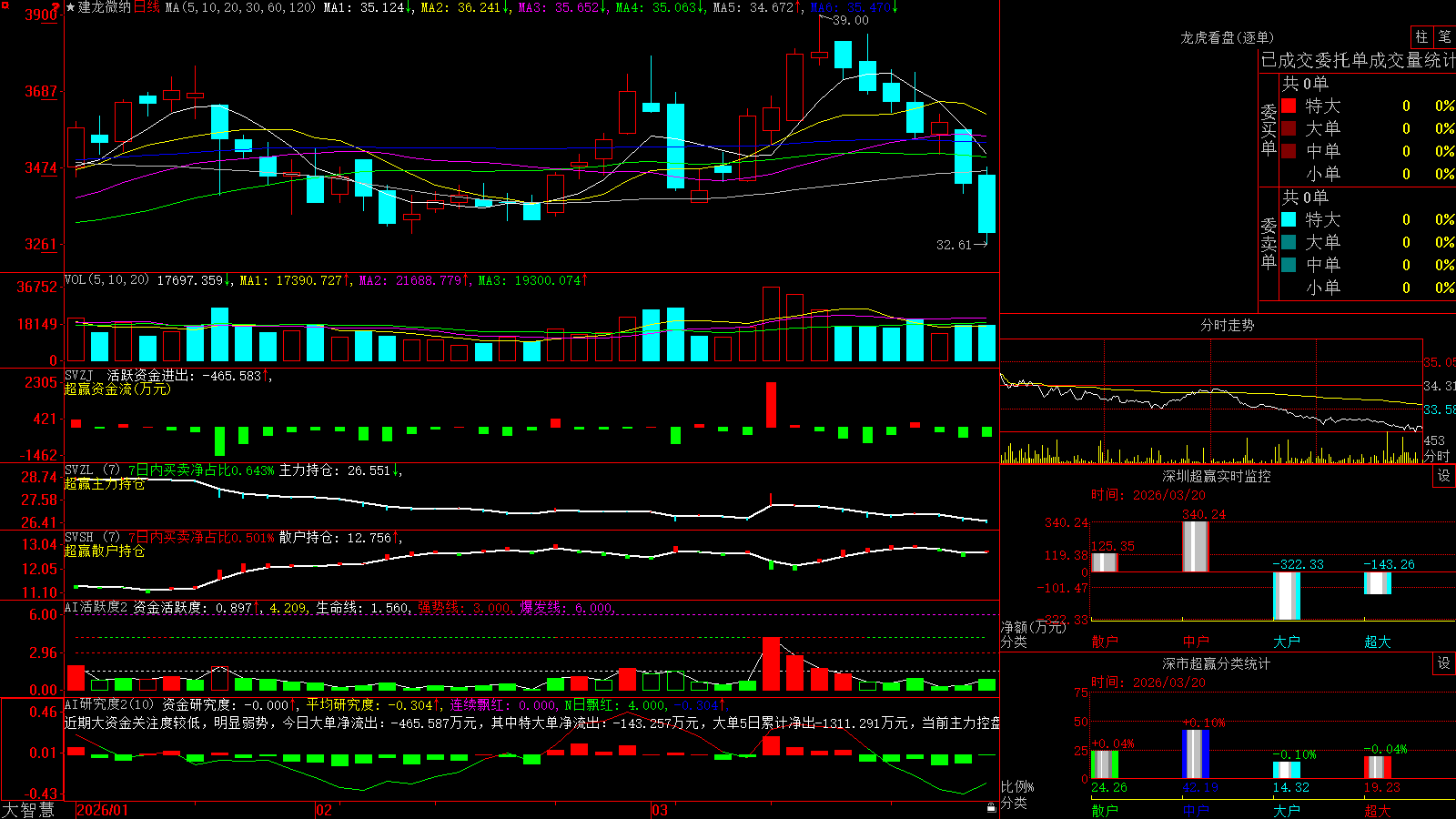Switch 龙虎看盘 to 笔 tick view
The image size is (1456, 819).
tap(1444, 36)
